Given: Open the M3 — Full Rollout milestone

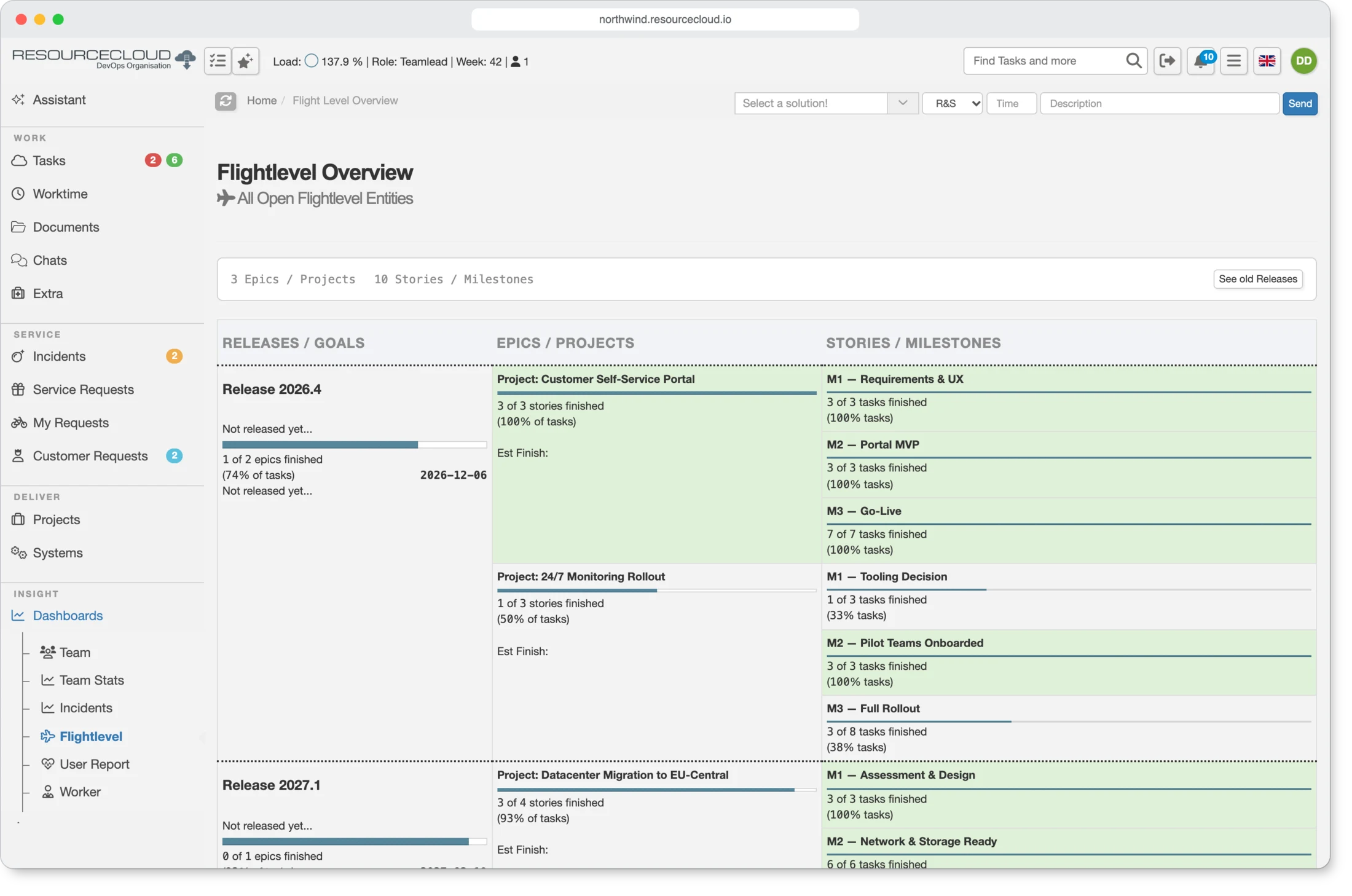Looking at the screenshot, I should [873, 709].
